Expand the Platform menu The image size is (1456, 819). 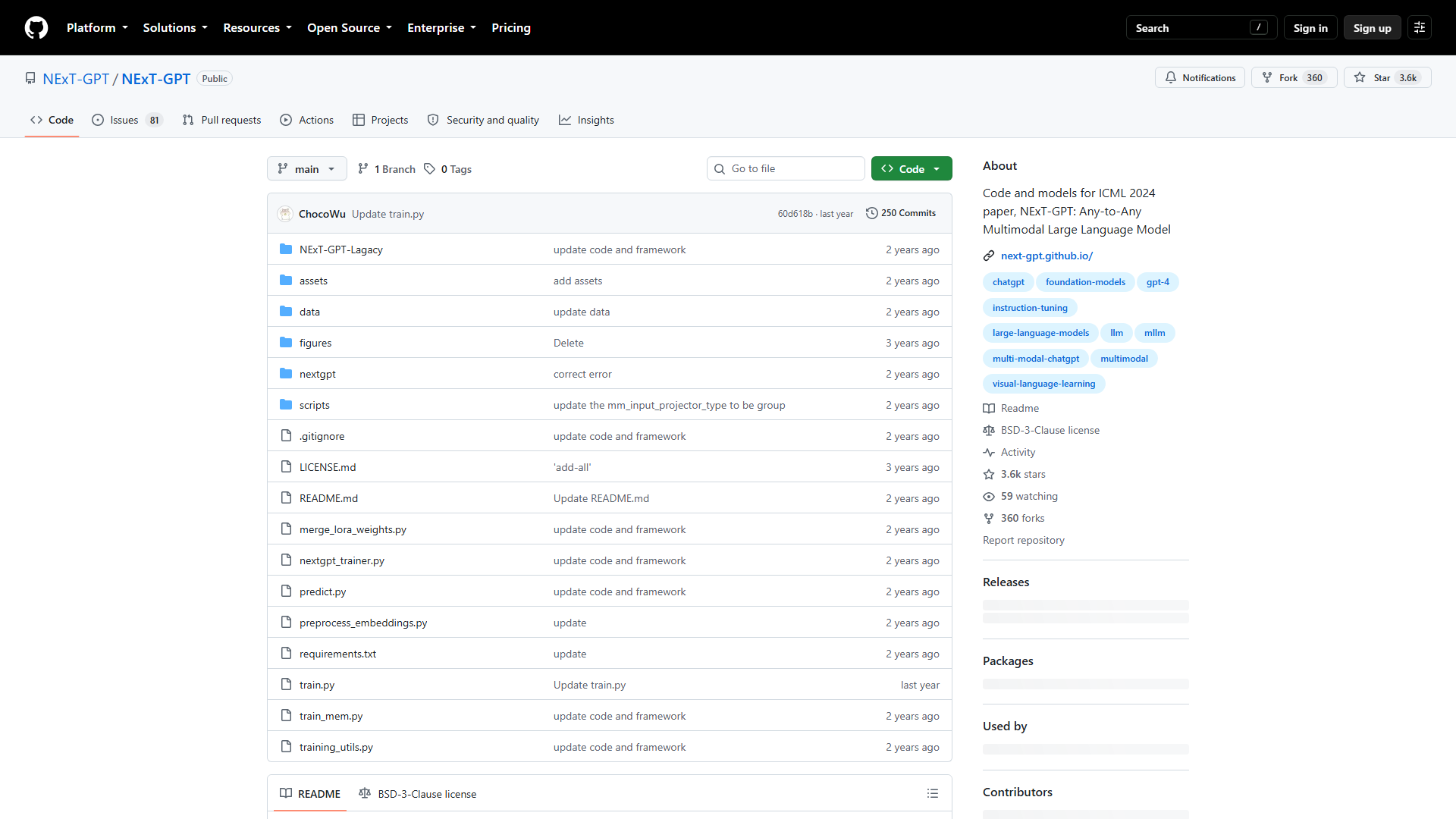(x=97, y=28)
